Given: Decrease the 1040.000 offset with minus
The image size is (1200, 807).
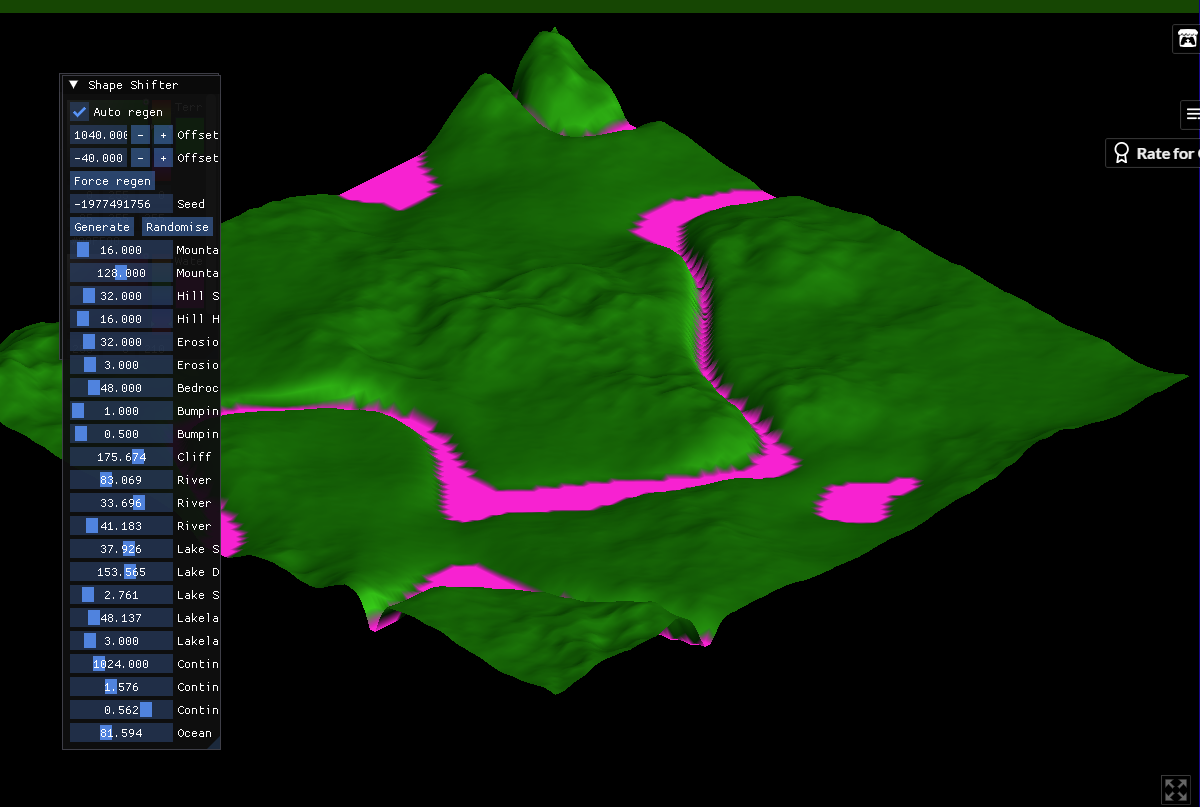Looking at the screenshot, I should [140, 135].
